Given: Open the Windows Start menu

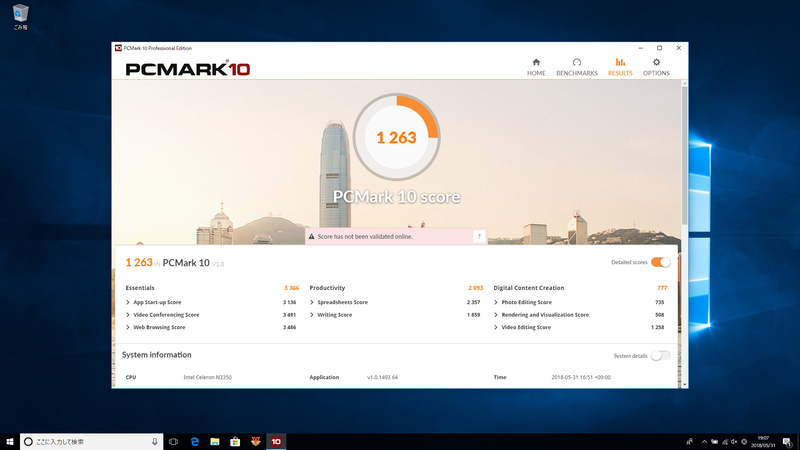Looking at the screenshot, I should click(x=10, y=441).
